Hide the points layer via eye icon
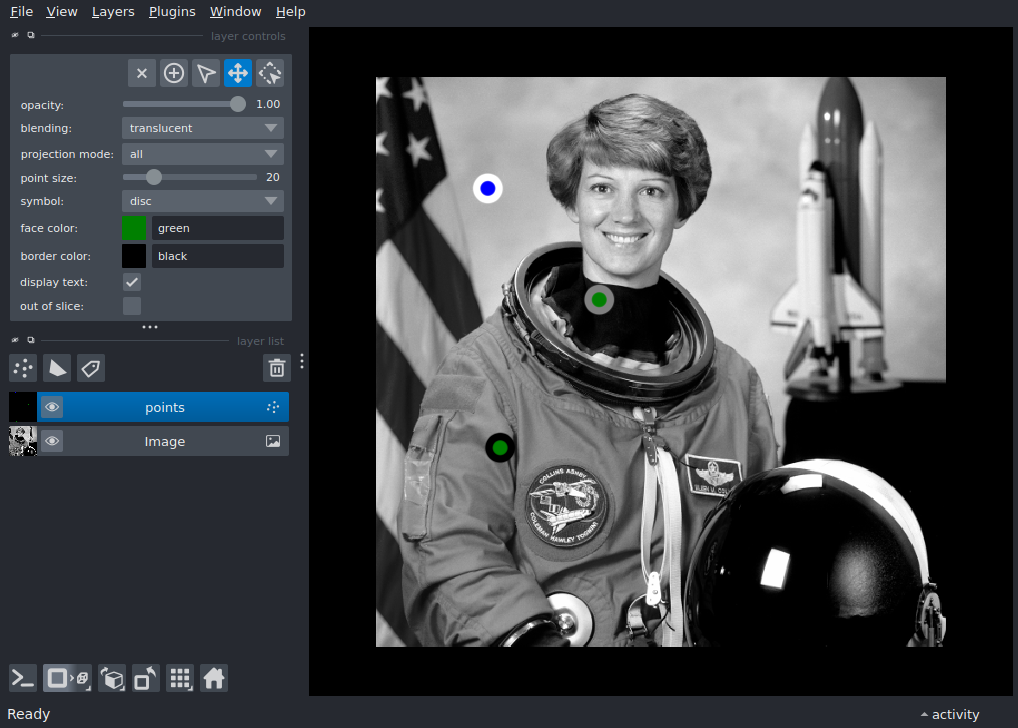 pyautogui.click(x=52, y=407)
